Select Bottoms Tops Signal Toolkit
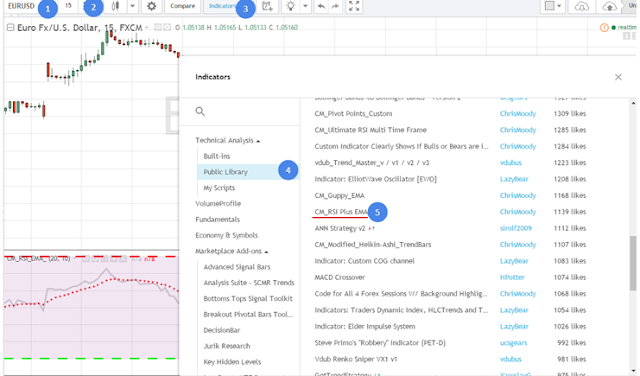 (248, 298)
